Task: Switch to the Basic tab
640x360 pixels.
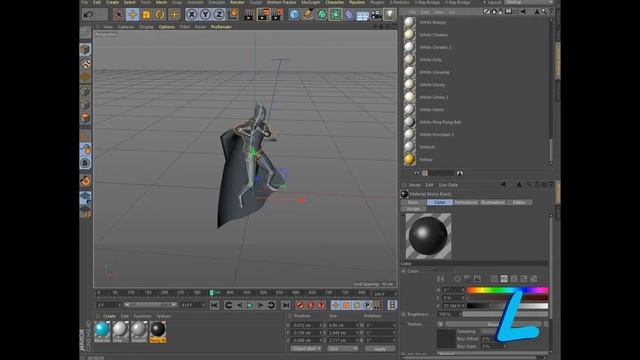Action: tap(413, 202)
